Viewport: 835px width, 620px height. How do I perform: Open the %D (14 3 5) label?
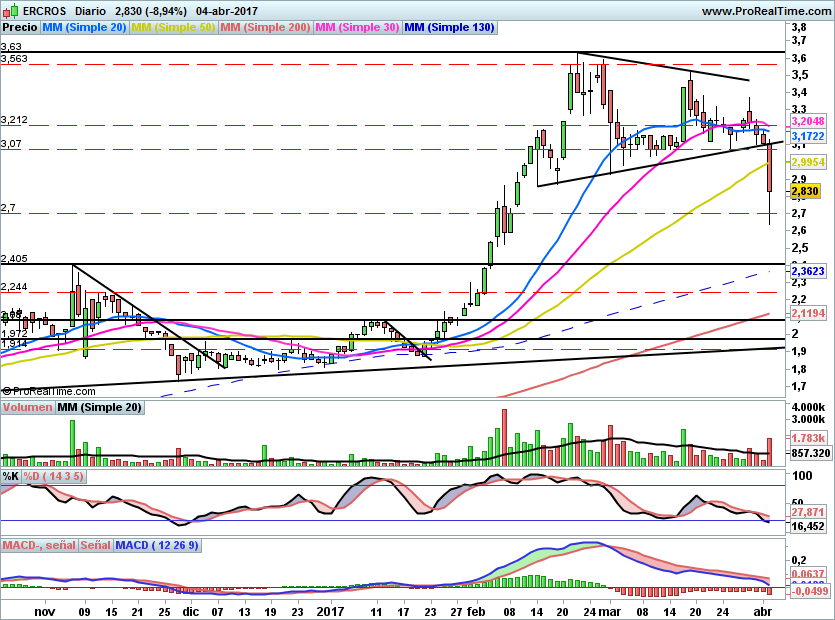[x=53, y=476]
